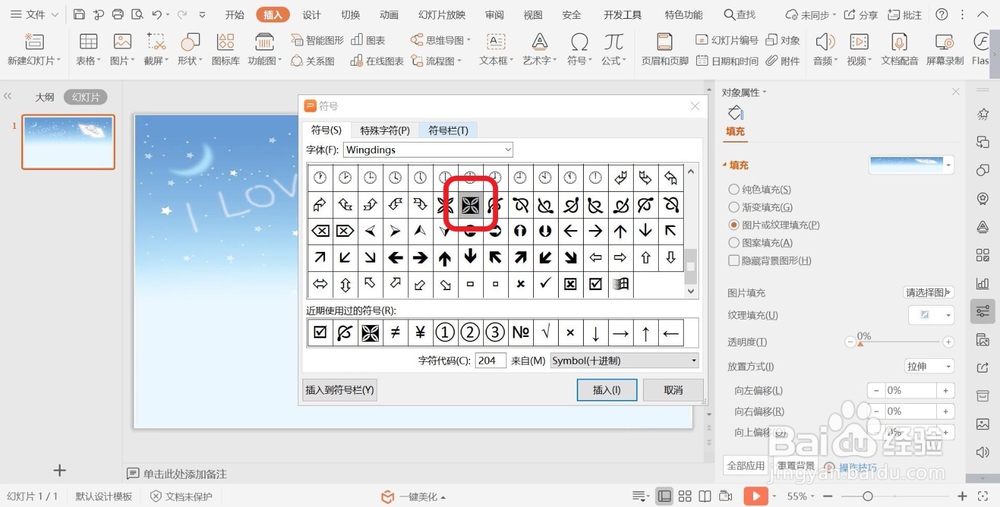Open the Select Picture (请选择图片) dropdown
This screenshot has width=1000, height=507.
coord(929,293)
